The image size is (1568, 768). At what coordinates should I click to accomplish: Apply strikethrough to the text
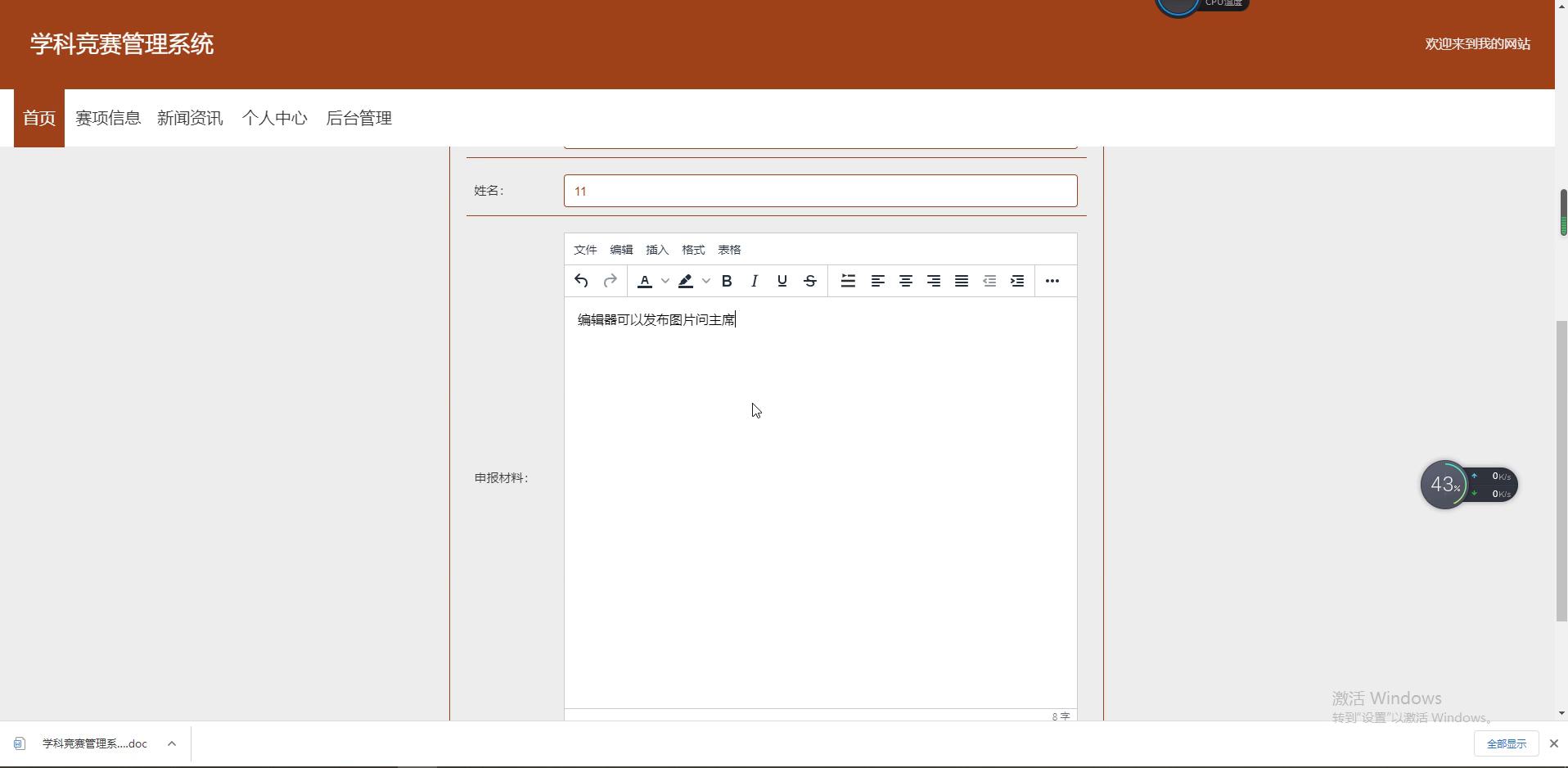click(809, 281)
